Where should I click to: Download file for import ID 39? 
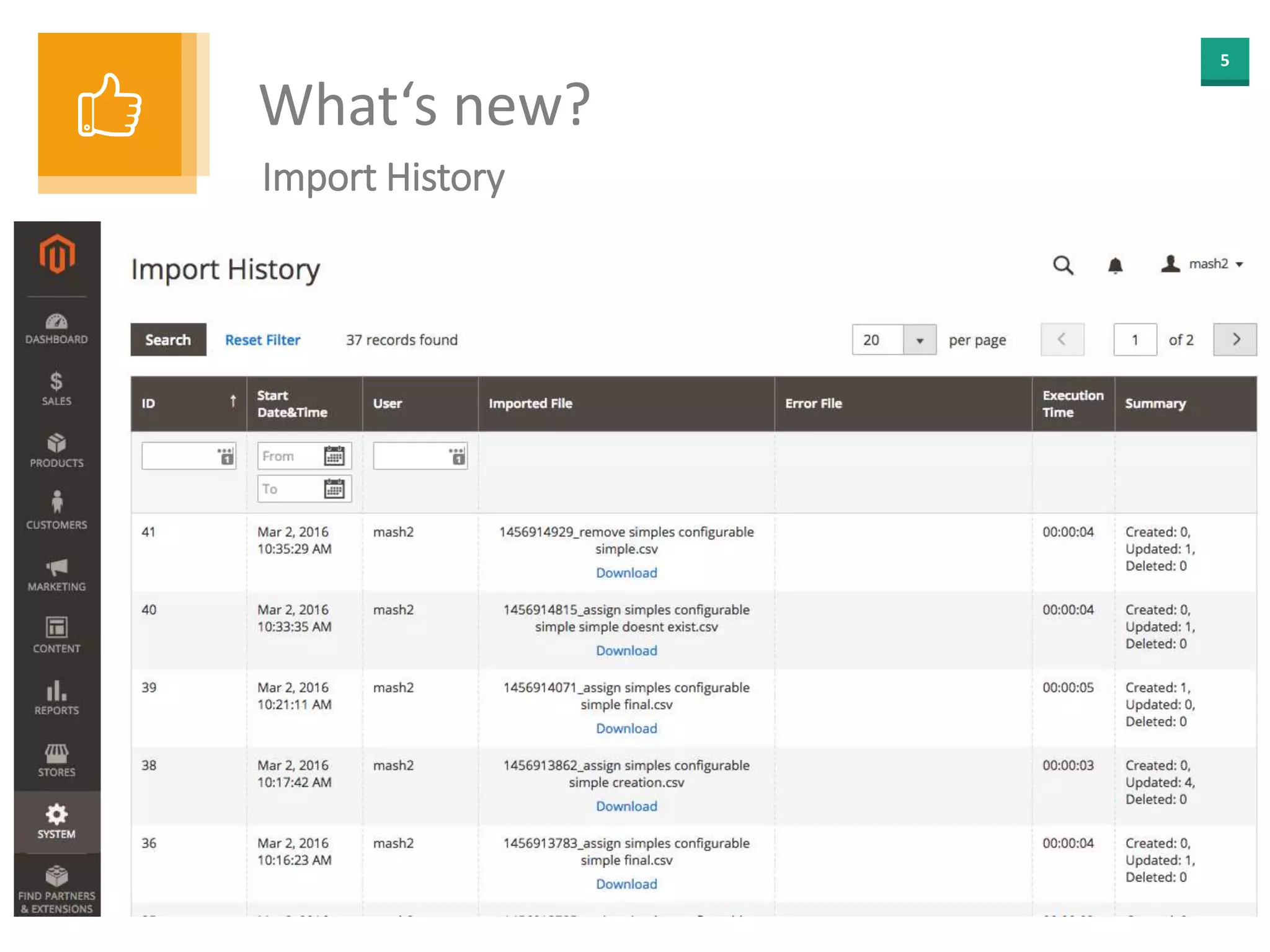coord(626,728)
